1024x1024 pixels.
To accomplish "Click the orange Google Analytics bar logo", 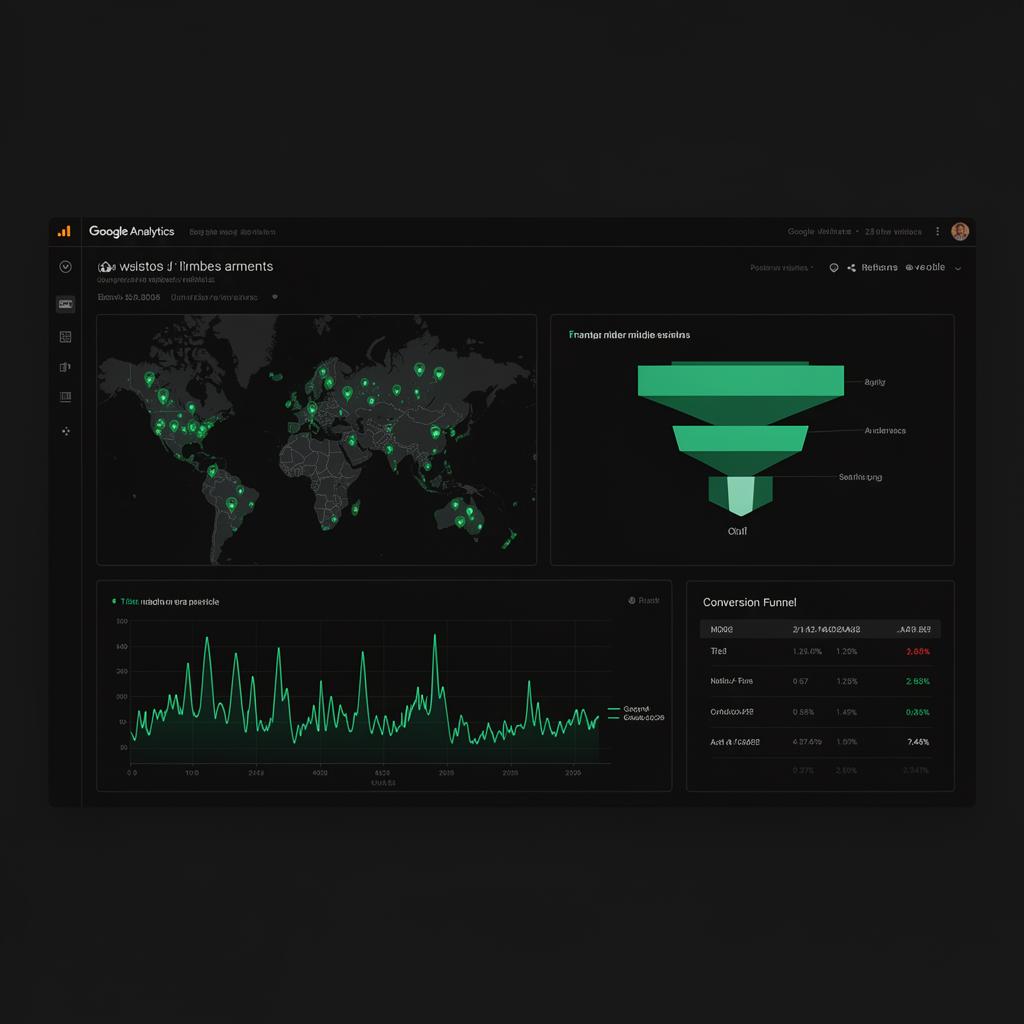I will [64, 231].
